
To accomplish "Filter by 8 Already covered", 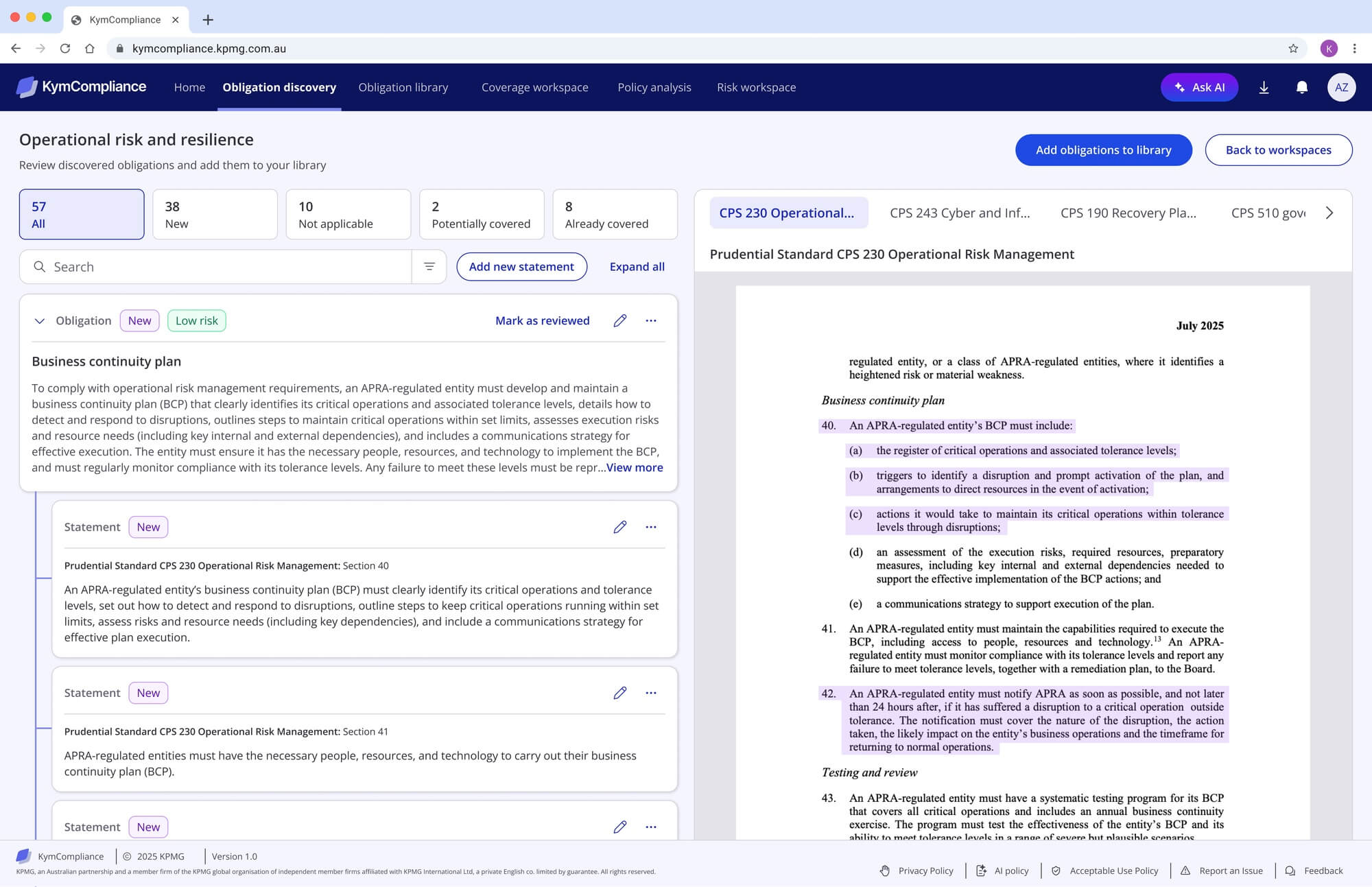I will [x=615, y=214].
